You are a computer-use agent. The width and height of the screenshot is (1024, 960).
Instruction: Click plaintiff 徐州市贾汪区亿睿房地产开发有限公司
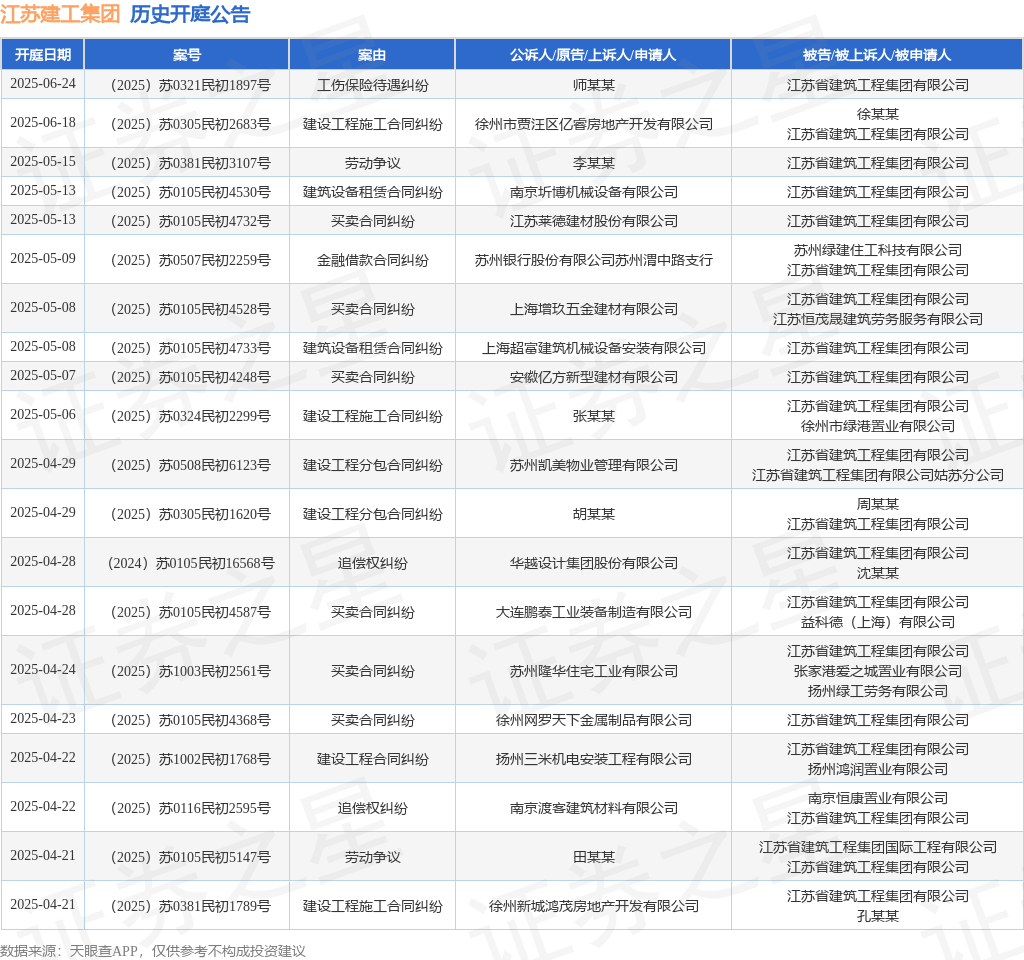click(594, 124)
